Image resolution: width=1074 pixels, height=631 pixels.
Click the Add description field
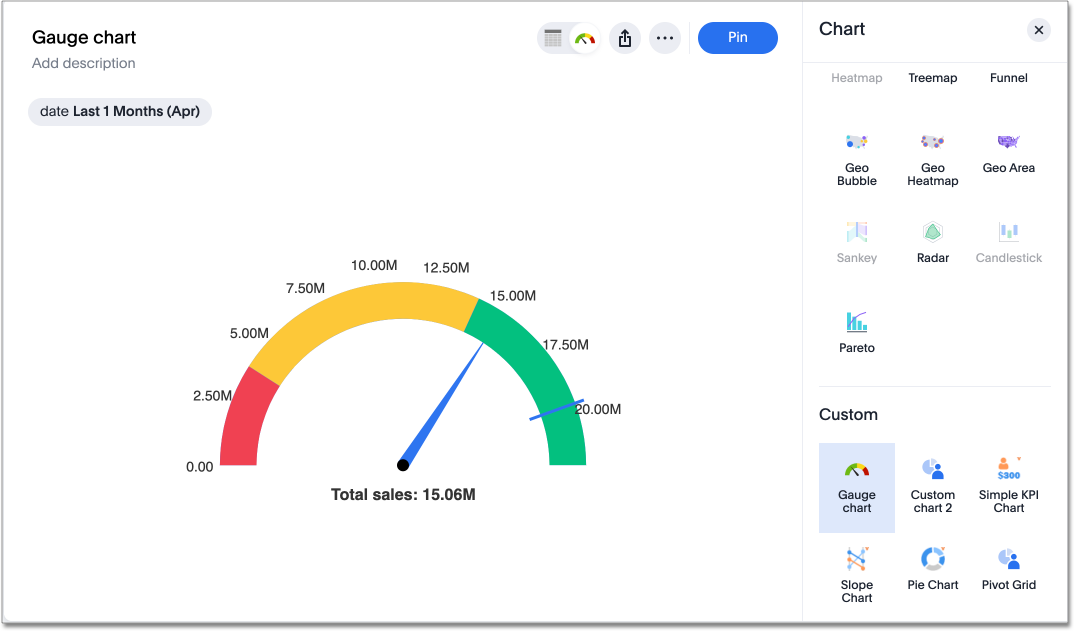tap(83, 62)
